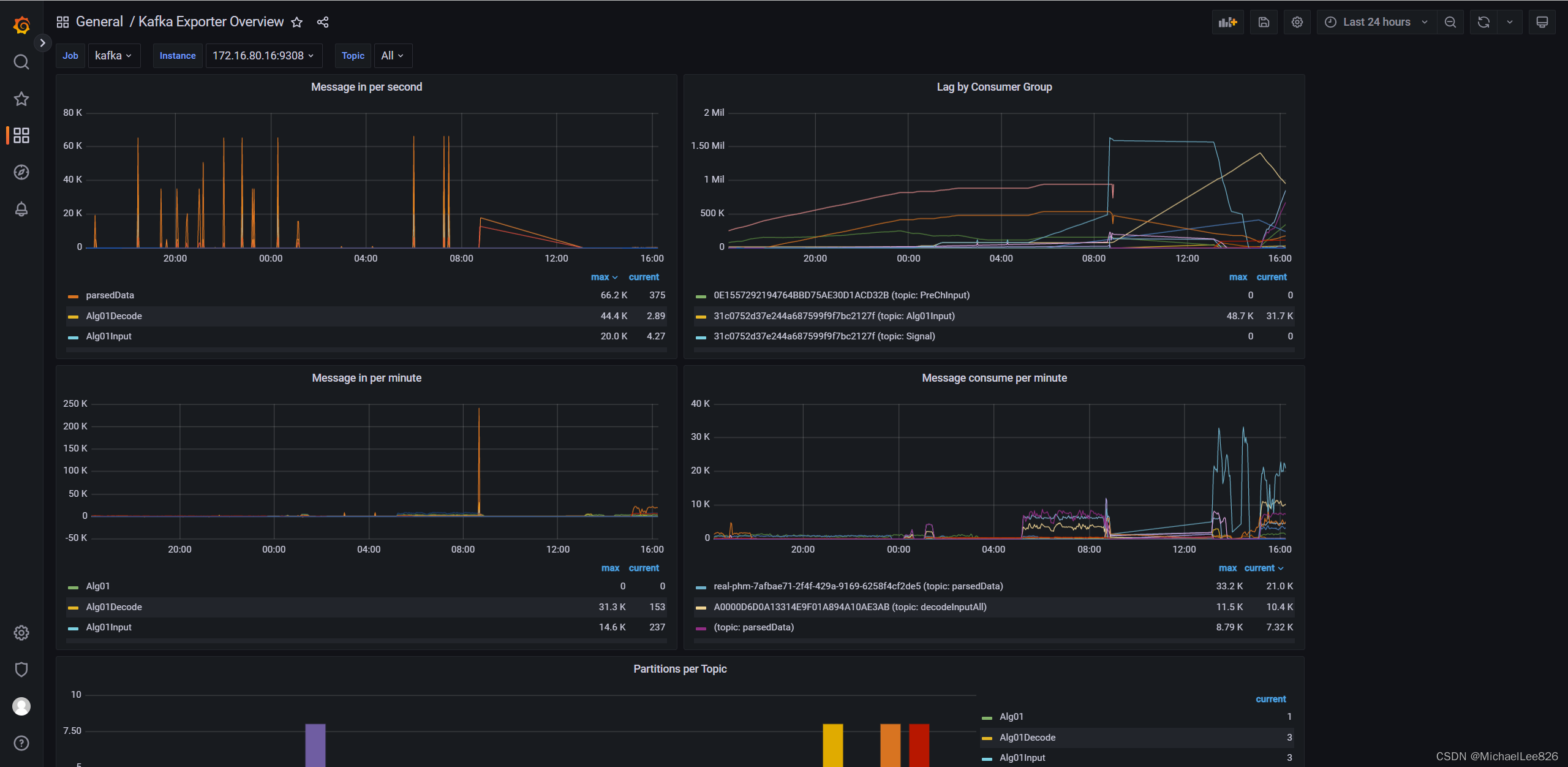This screenshot has width=1568, height=767.
Task: Toggle Alg01Input series in Message per second
Action: (x=108, y=336)
